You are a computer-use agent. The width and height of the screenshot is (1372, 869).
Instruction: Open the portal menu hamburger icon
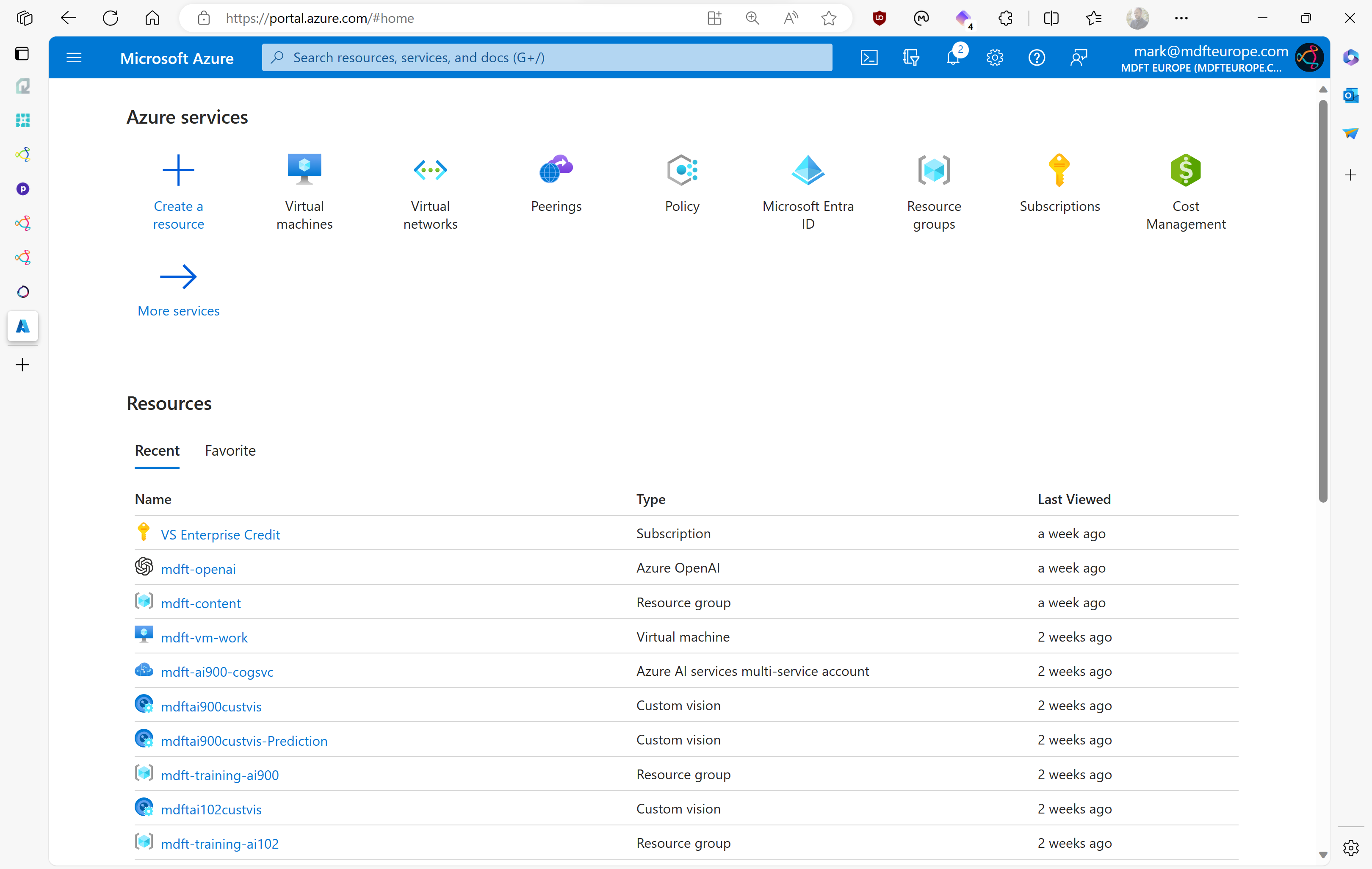pos(74,57)
